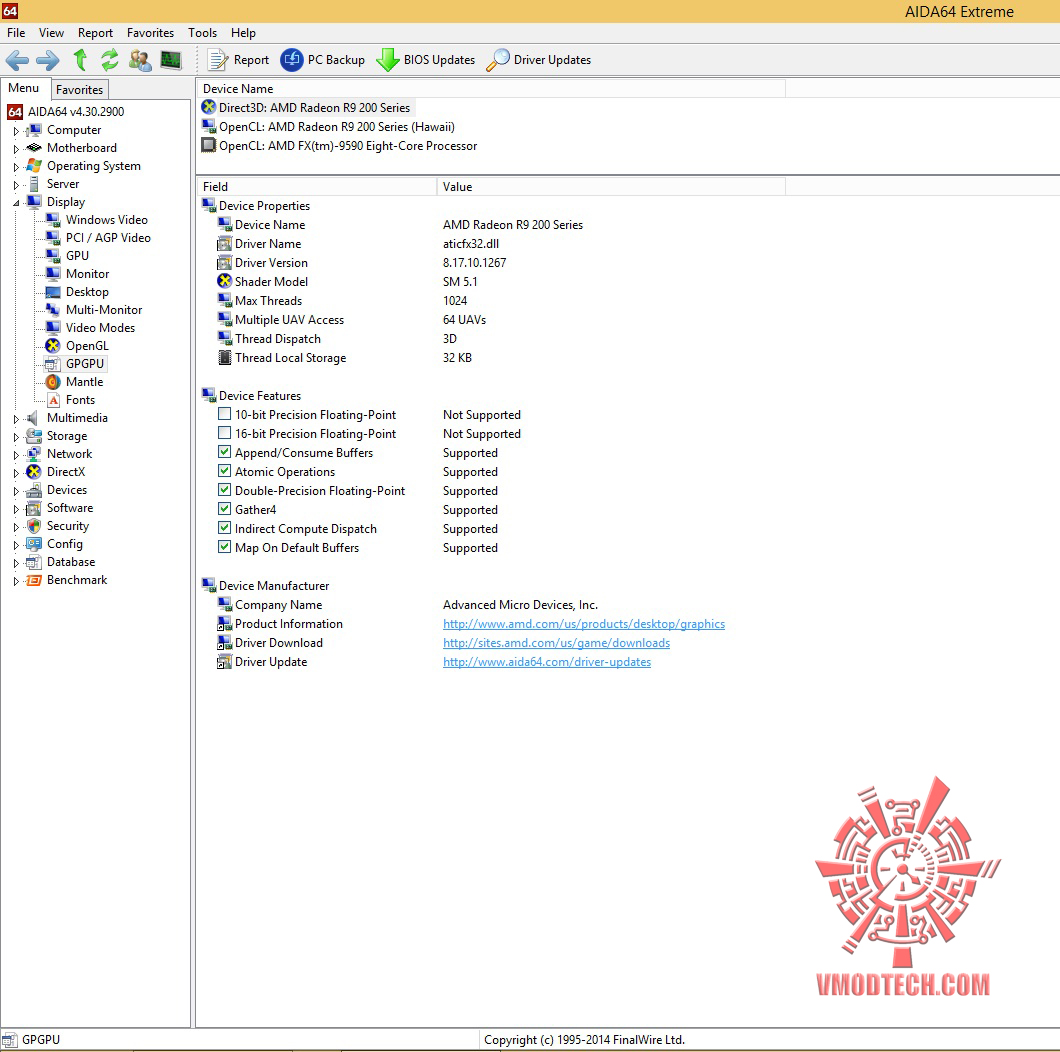Viewport: 1060px width, 1052px height.
Task: Open the View menu
Action: pyautogui.click(x=51, y=32)
